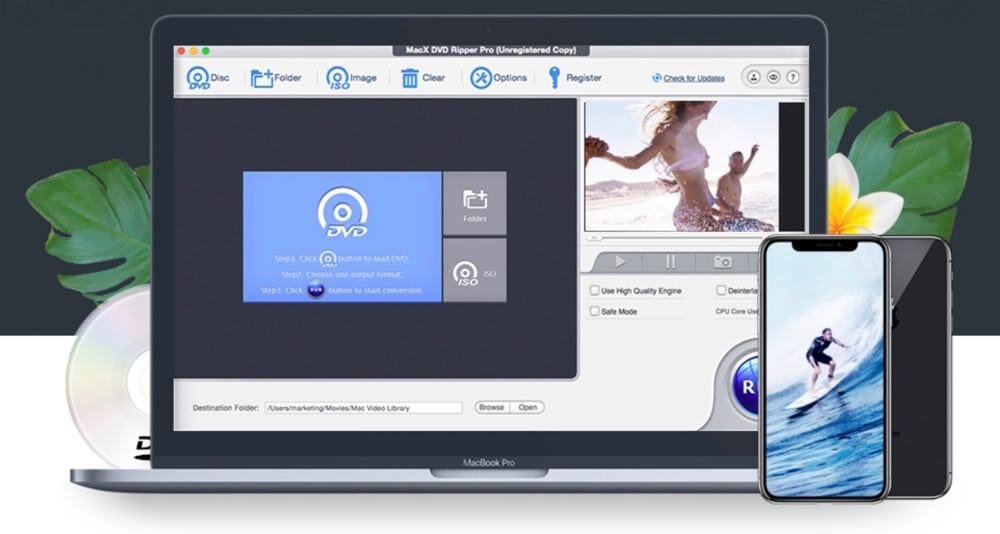The height and width of the screenshot is (534, 1000).
Task: Click Open next to Browse
Action: pos(527,407)
